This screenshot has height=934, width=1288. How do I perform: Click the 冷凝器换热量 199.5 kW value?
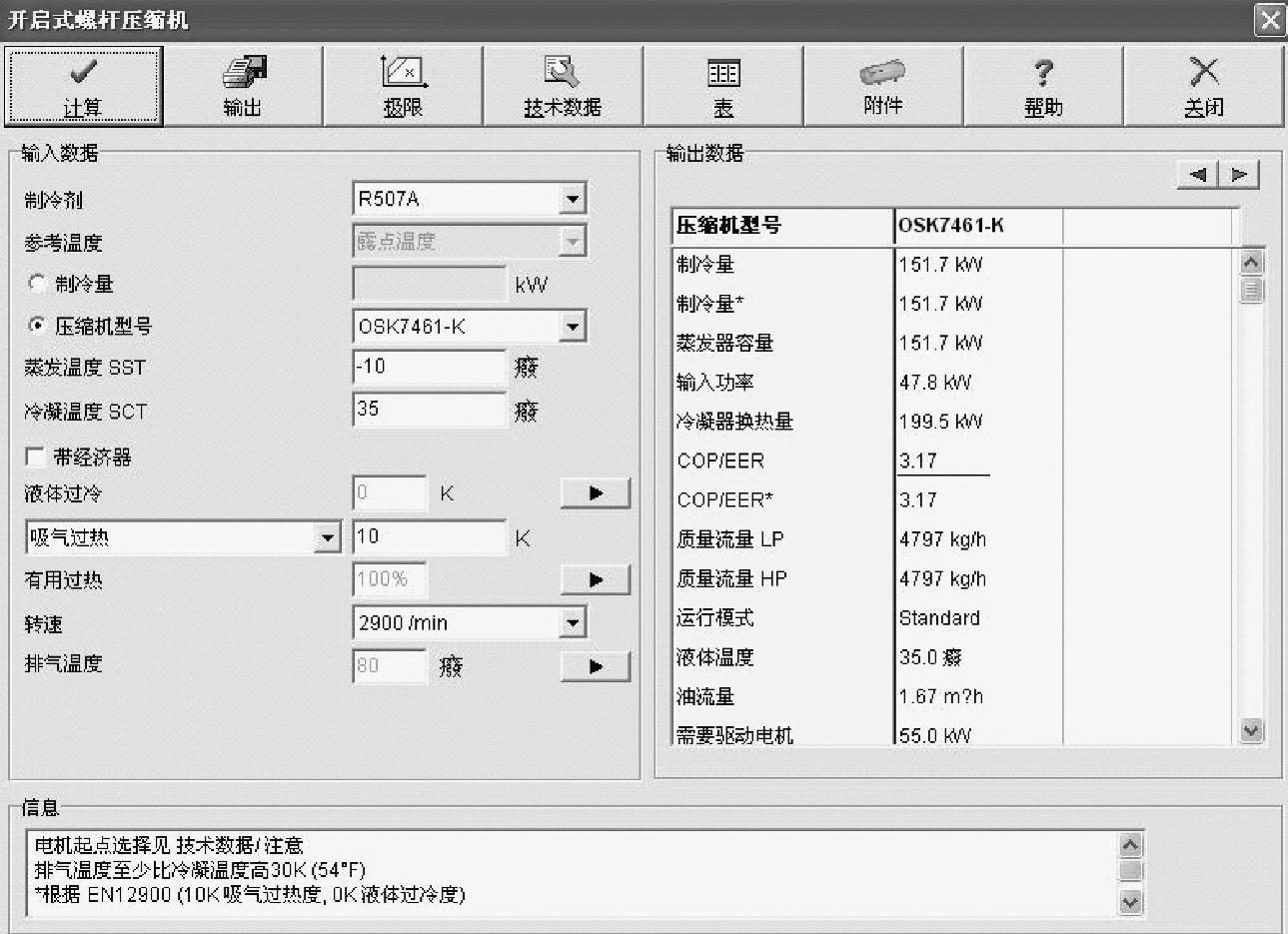(x=940, y=422)
